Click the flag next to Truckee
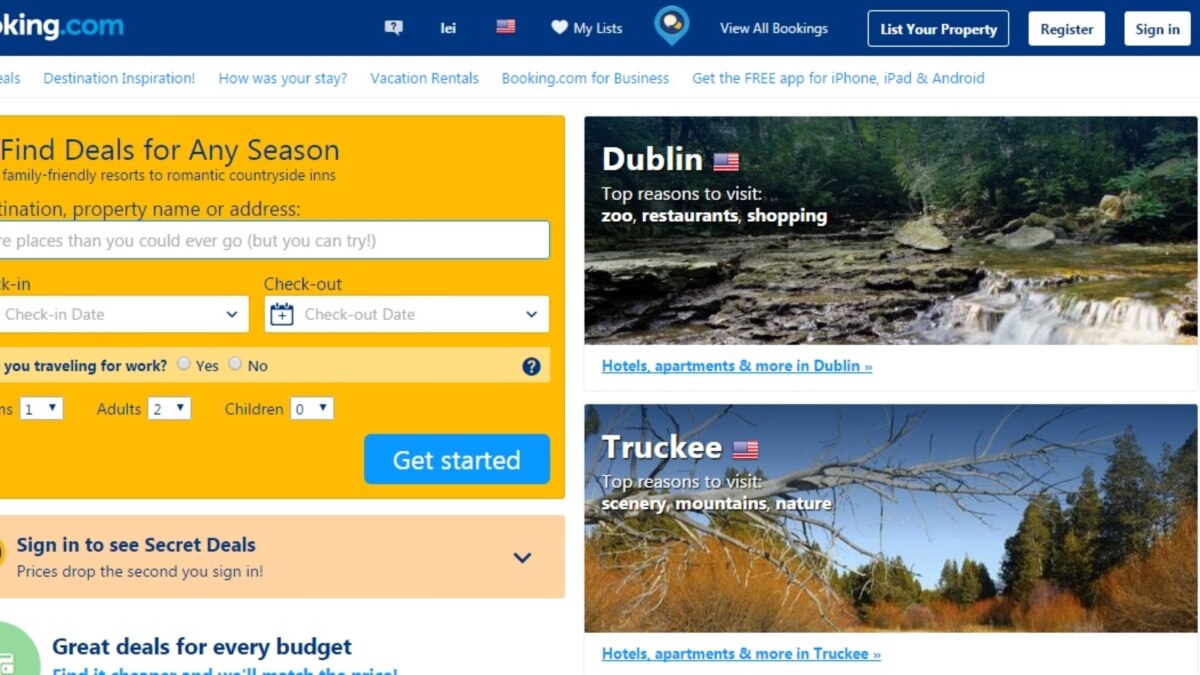The width and height of the screenshot is (1200, 675). point(745,449)
